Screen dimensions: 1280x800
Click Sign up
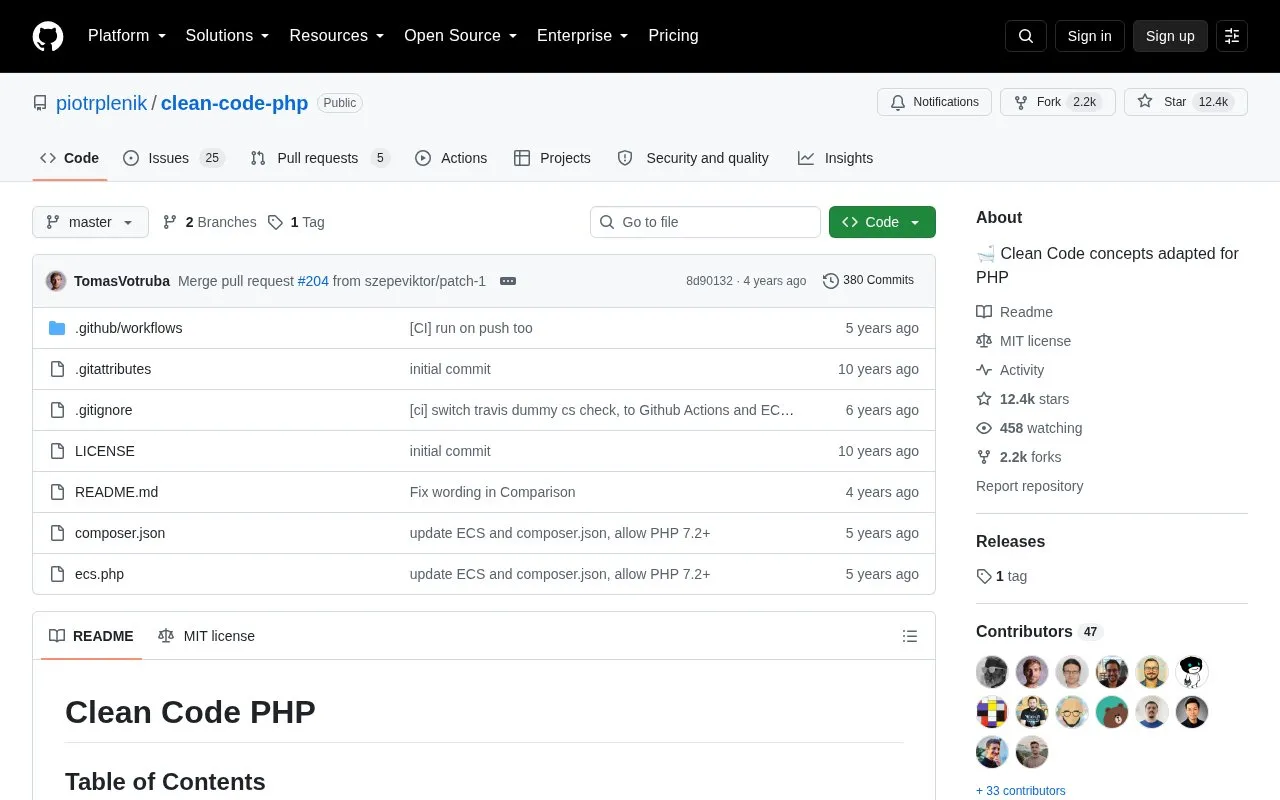click(x=1170, y=36)
